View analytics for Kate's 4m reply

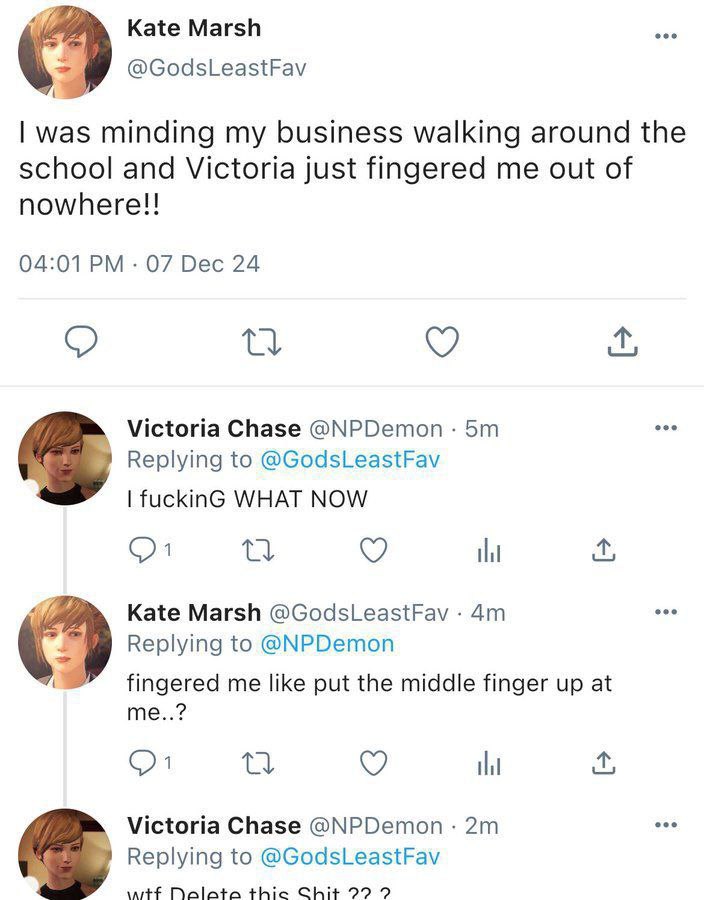coord(489,763)
